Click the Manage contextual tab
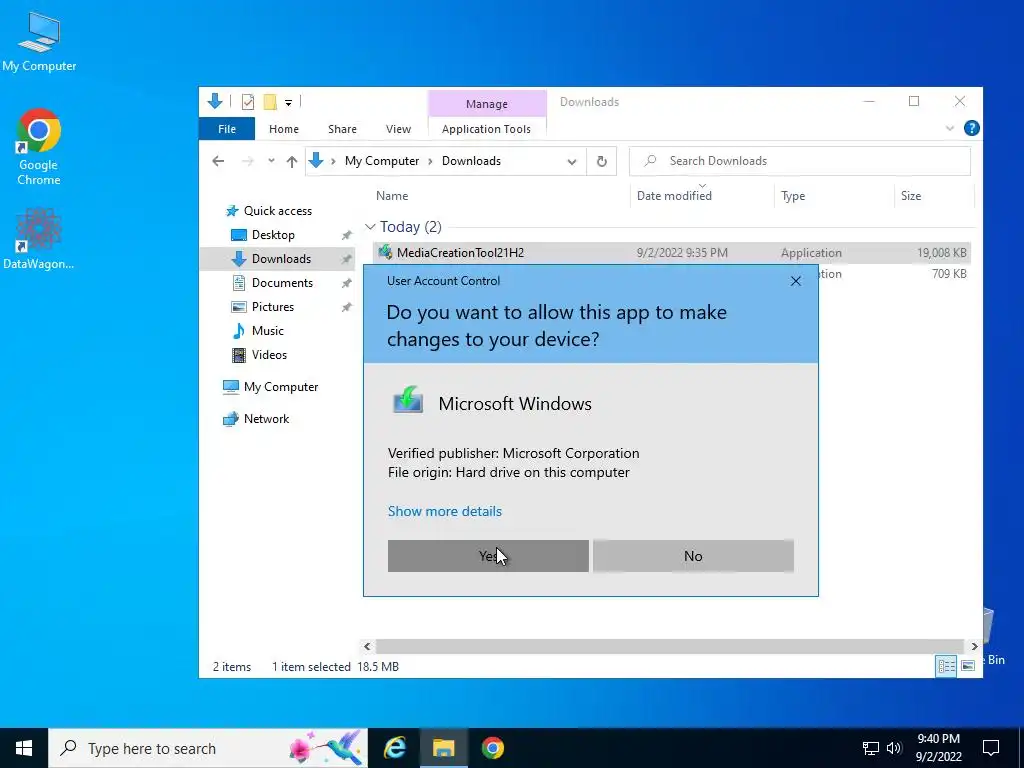Image resolution: width=1024 pixels, height=768 pixels. tap(487, 104)
